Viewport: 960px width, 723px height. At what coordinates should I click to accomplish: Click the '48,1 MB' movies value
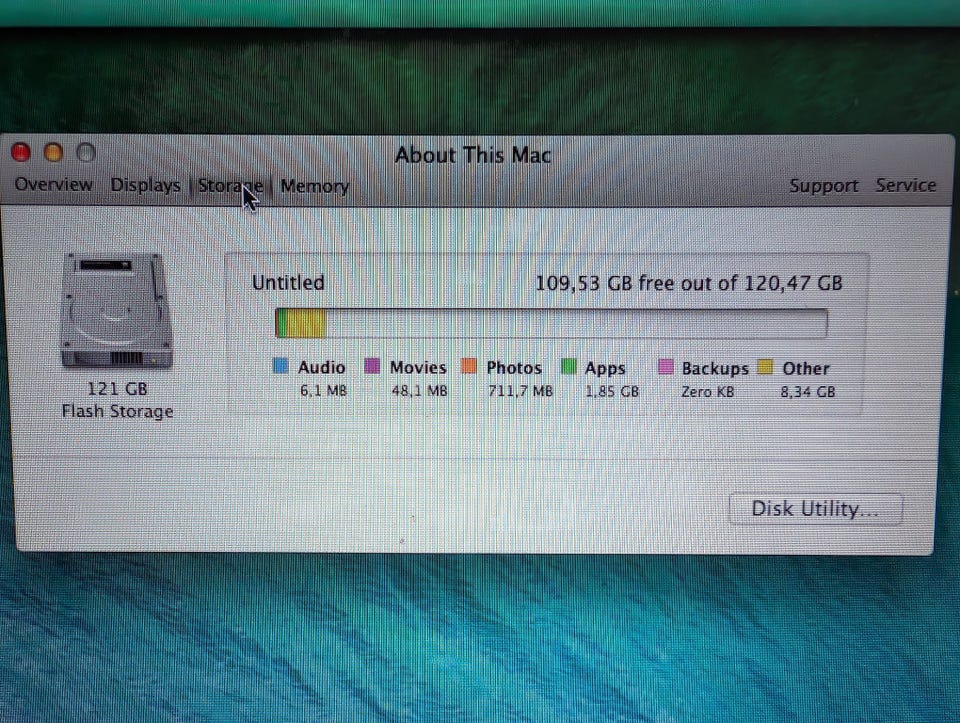coord(419,391)
